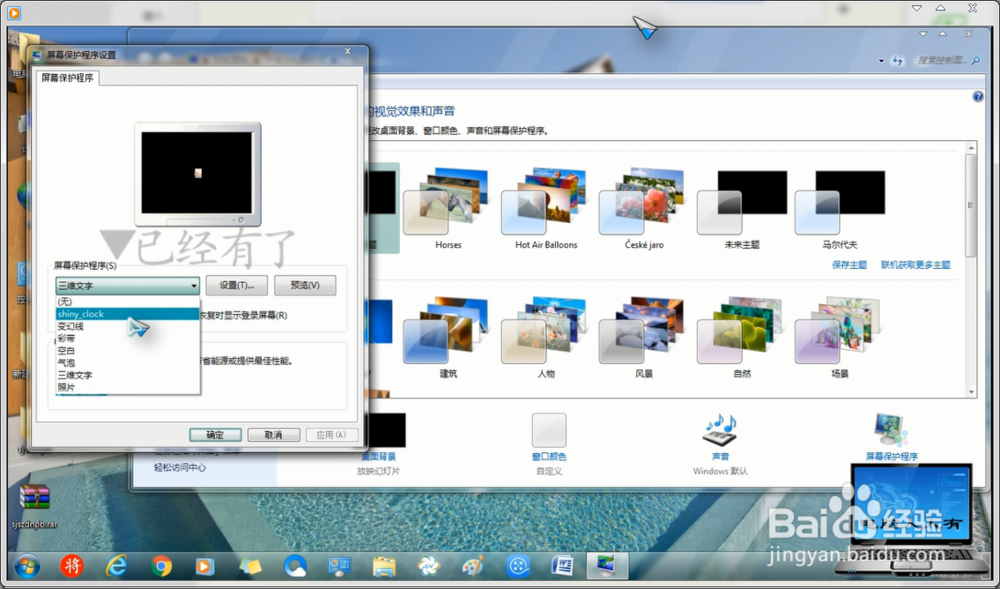
Task: Open the 窗口颜色 swatch icon
Action: click(549, 430)
